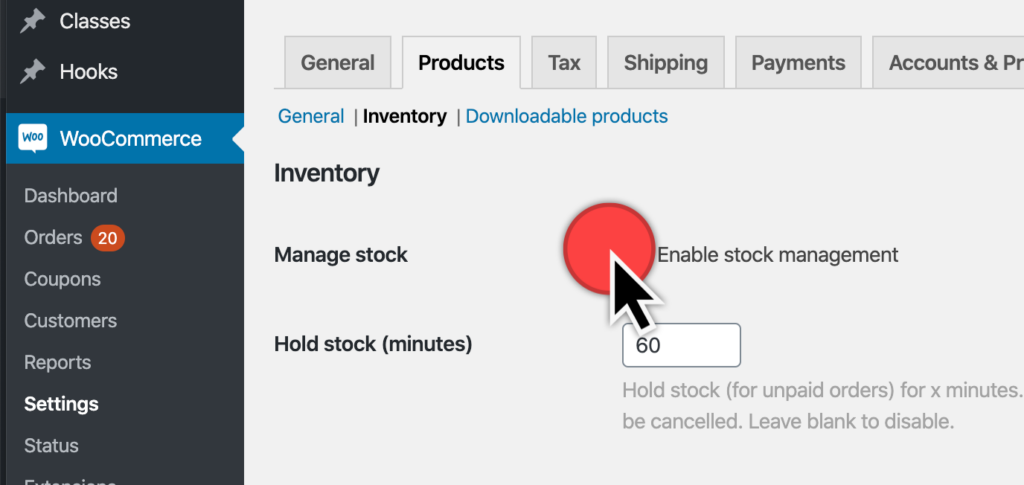Go to WooCommerce Dashboard
Screen dimensions: 1024x485
[x=71, y=196]
